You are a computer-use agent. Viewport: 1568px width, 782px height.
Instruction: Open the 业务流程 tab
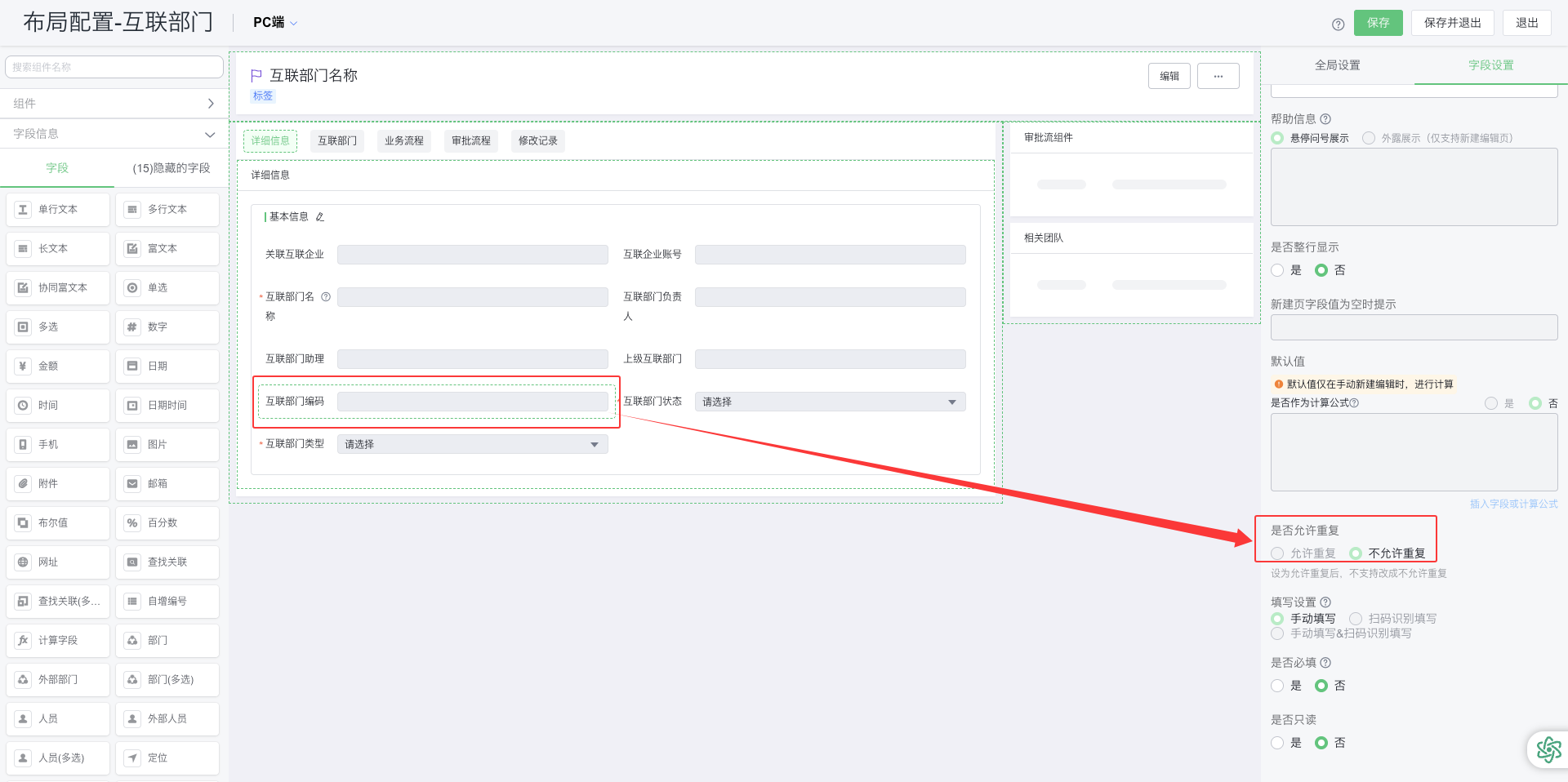(x=404, y=141)
